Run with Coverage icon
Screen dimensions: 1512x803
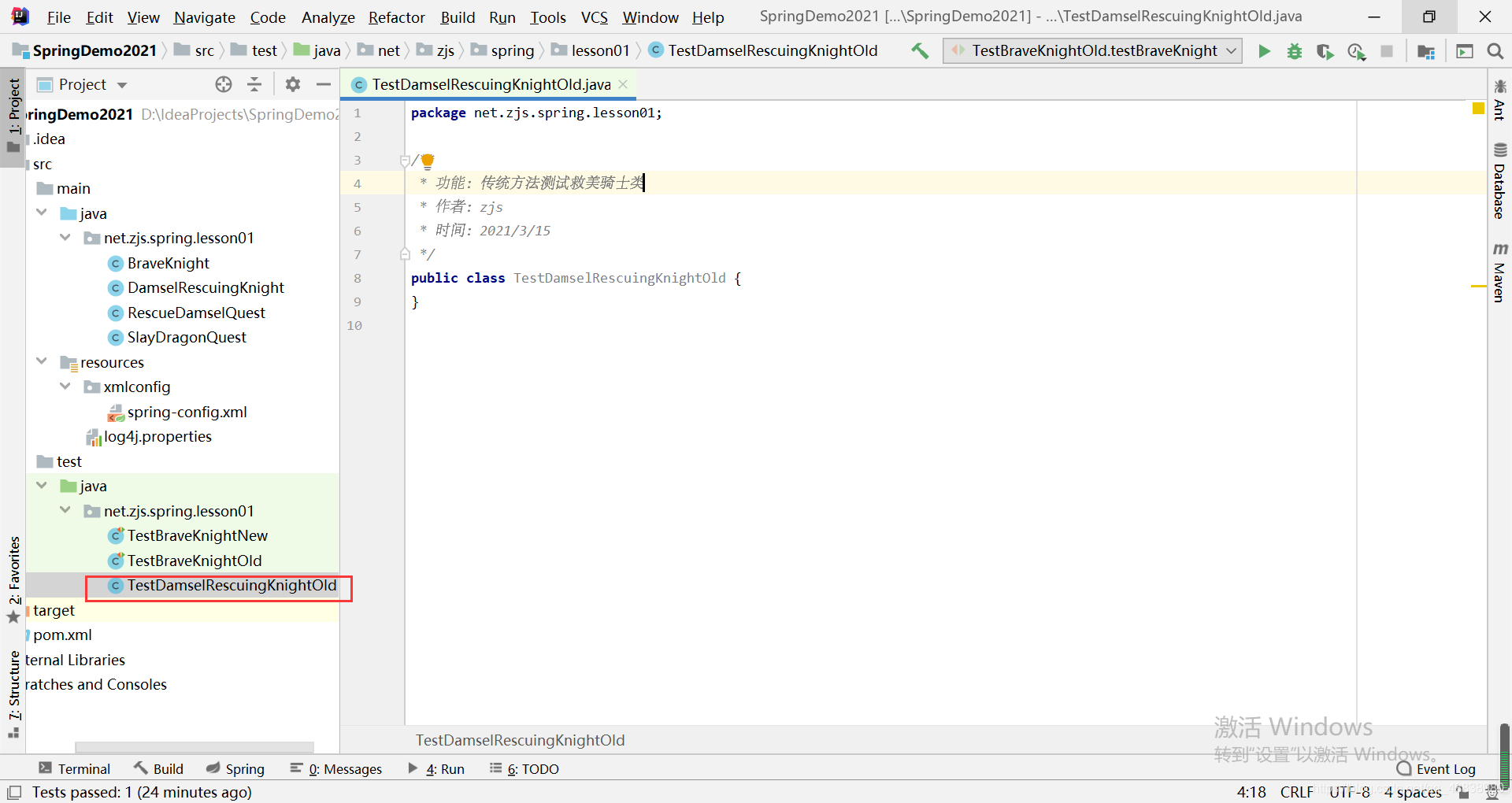1325,51
